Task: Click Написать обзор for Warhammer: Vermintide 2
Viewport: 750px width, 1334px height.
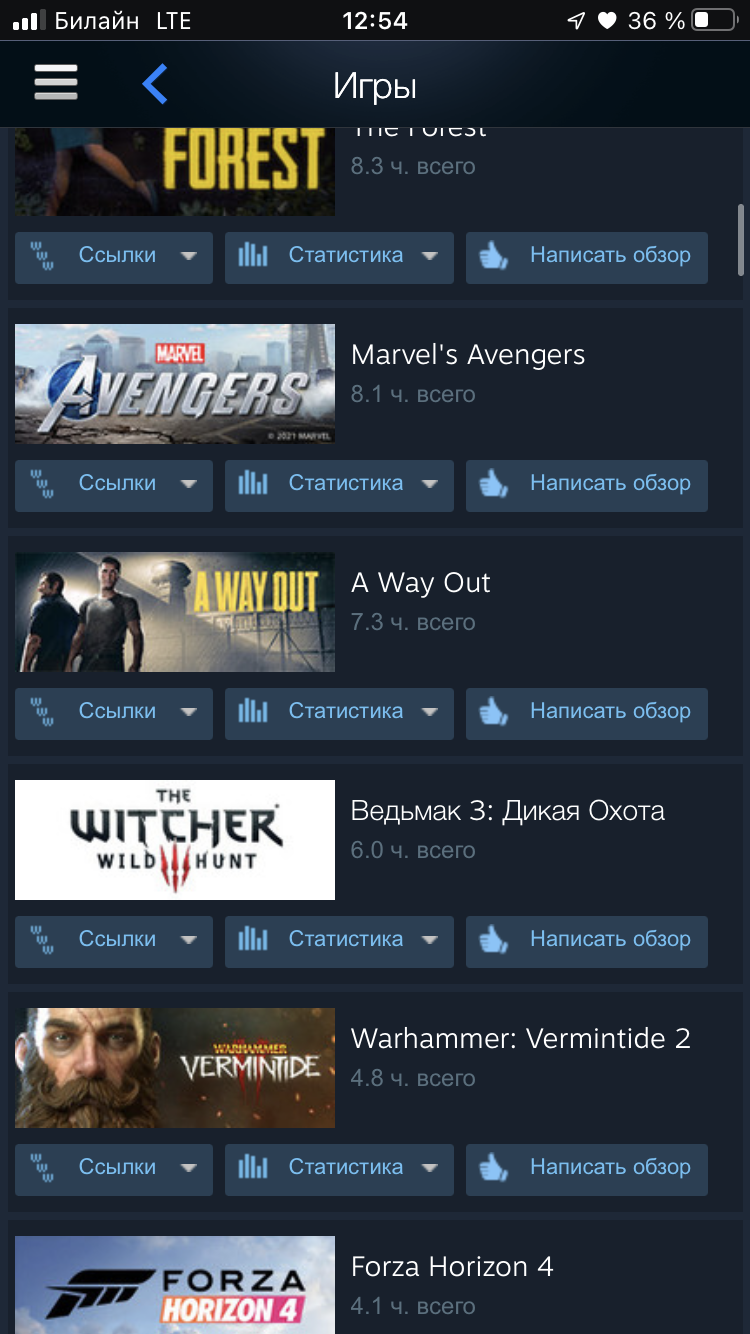Action: (x=587, y=1169)
